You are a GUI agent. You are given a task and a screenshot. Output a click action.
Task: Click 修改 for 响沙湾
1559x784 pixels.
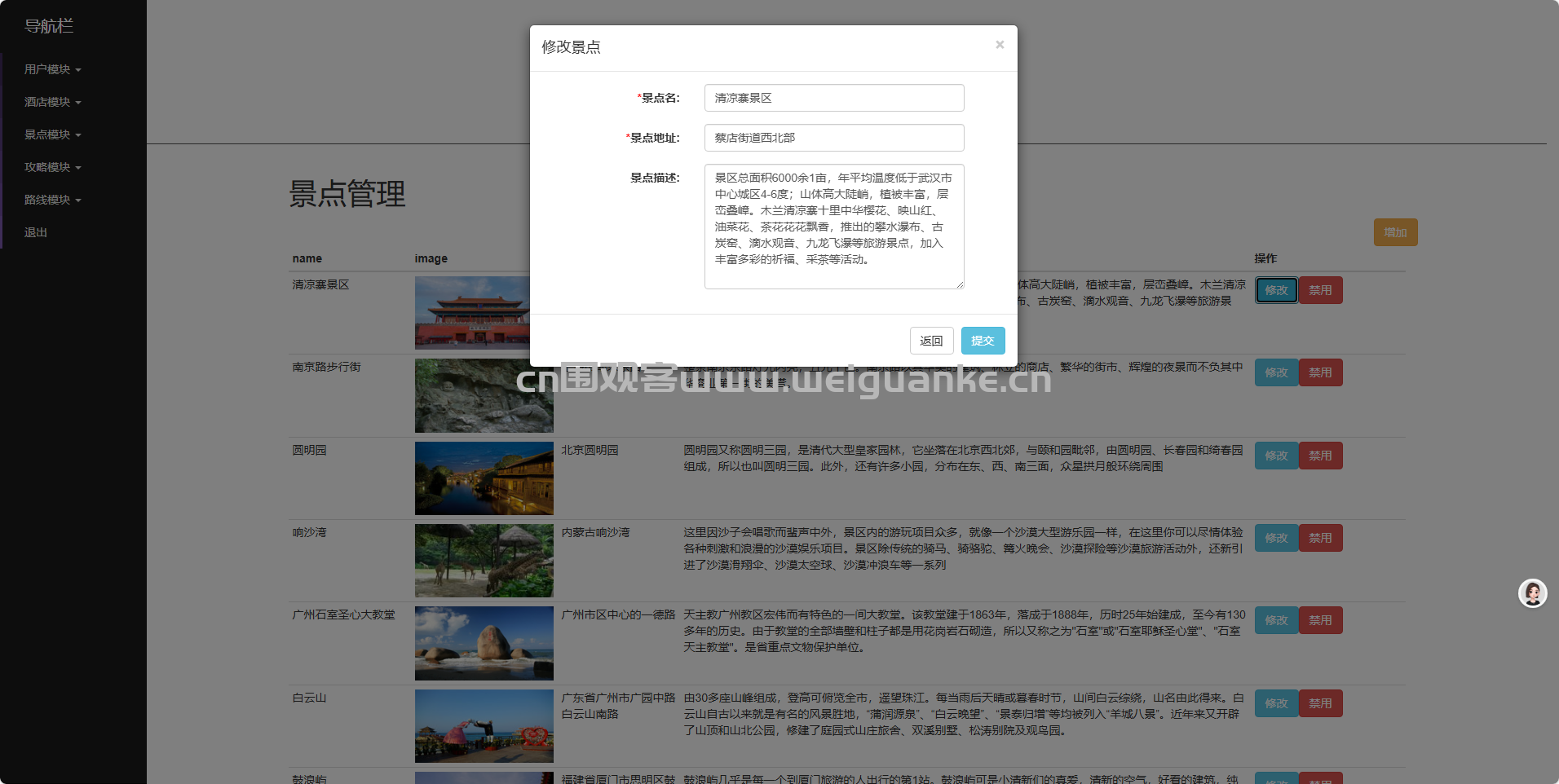coord(1276,538)
